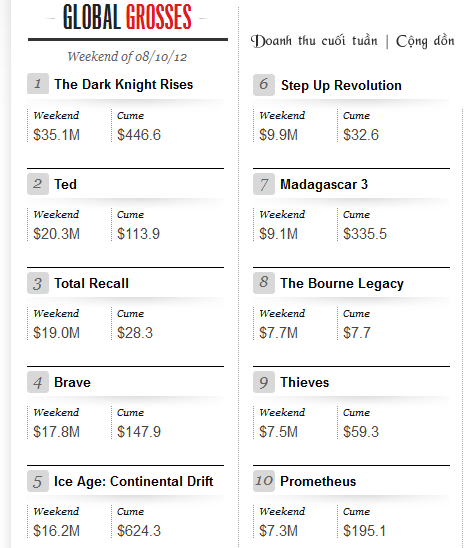Open The Dark Knight Rises title
The height and width of the screenshot is (548, 468).
click(123, 85)
